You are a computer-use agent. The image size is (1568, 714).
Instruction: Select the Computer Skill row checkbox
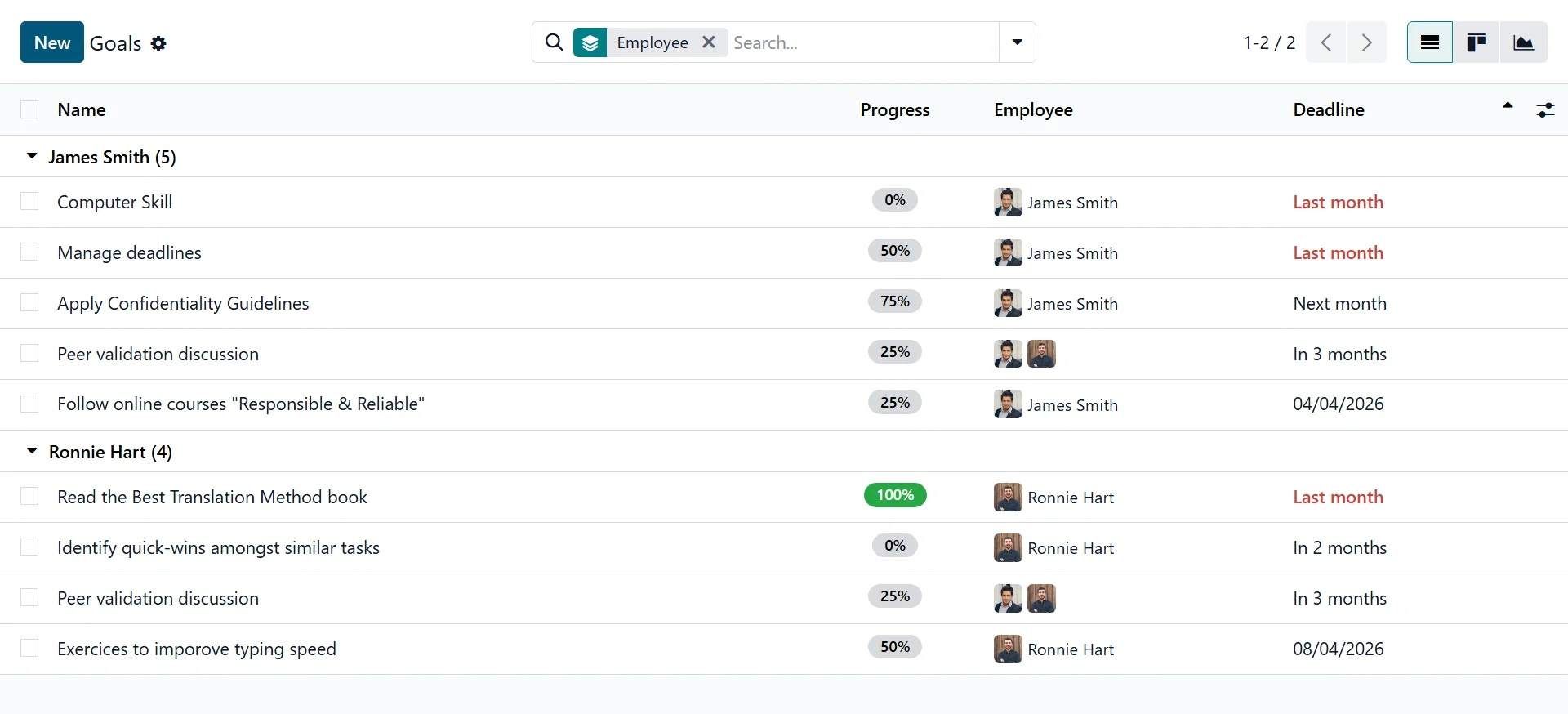tap(29, 202)
